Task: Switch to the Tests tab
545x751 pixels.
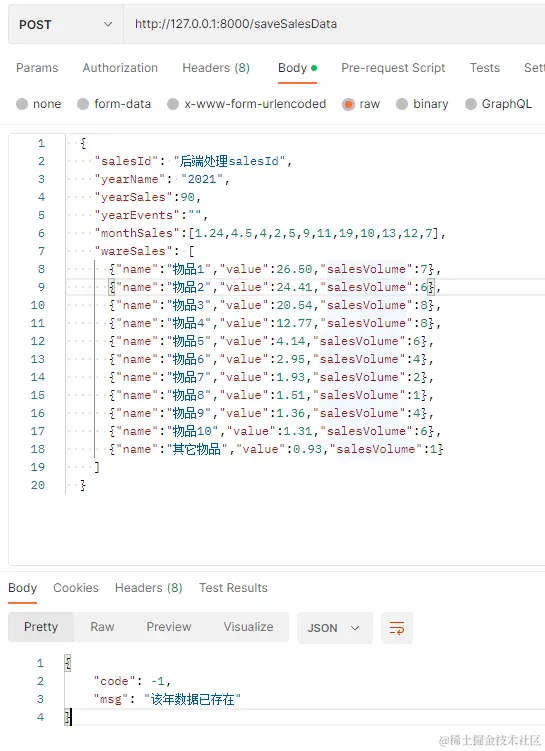Action: click(x=485, y=68)
